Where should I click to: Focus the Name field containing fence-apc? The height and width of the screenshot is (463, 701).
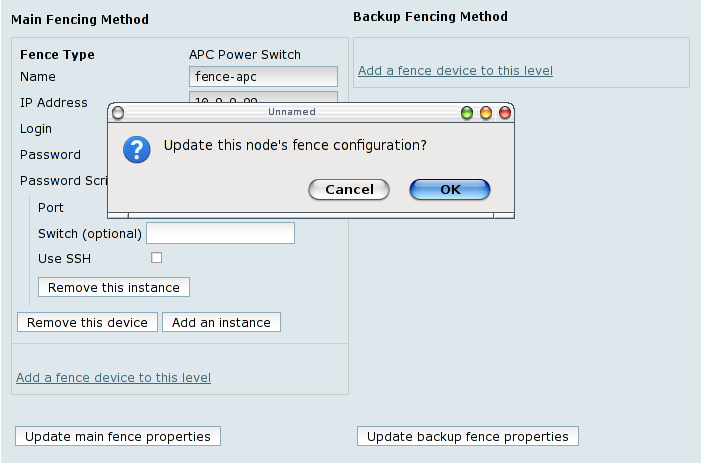click(263, 76)
